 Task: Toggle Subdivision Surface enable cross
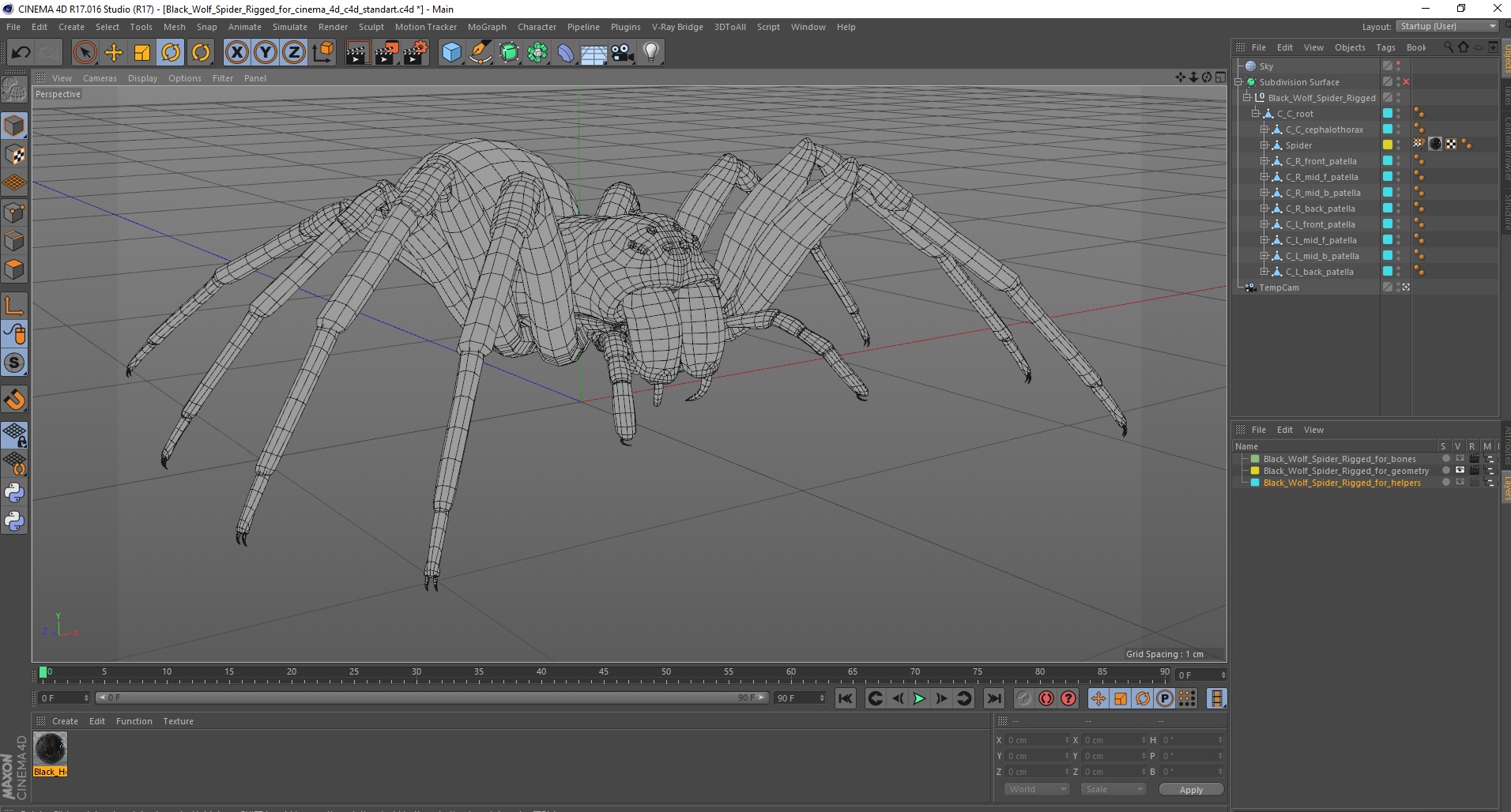1406,82
